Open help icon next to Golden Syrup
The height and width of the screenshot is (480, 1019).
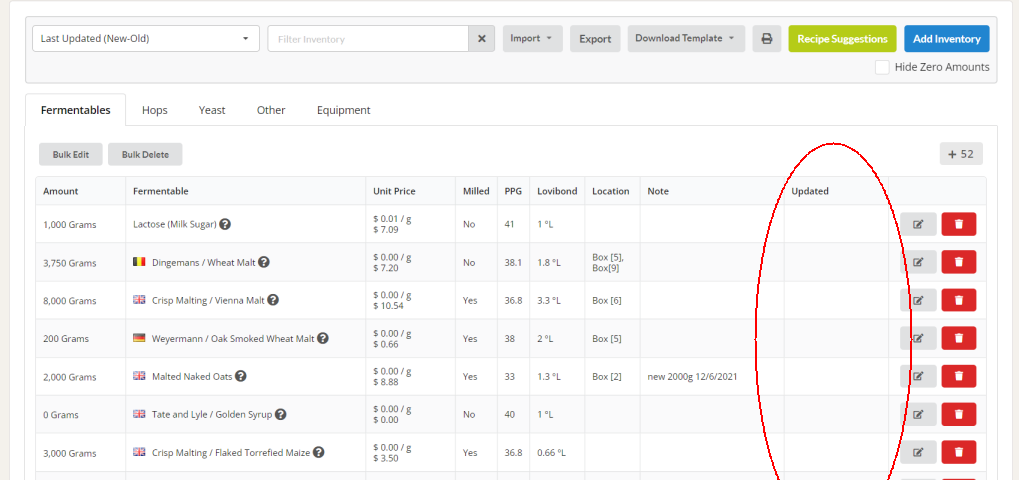click(280, 414)
